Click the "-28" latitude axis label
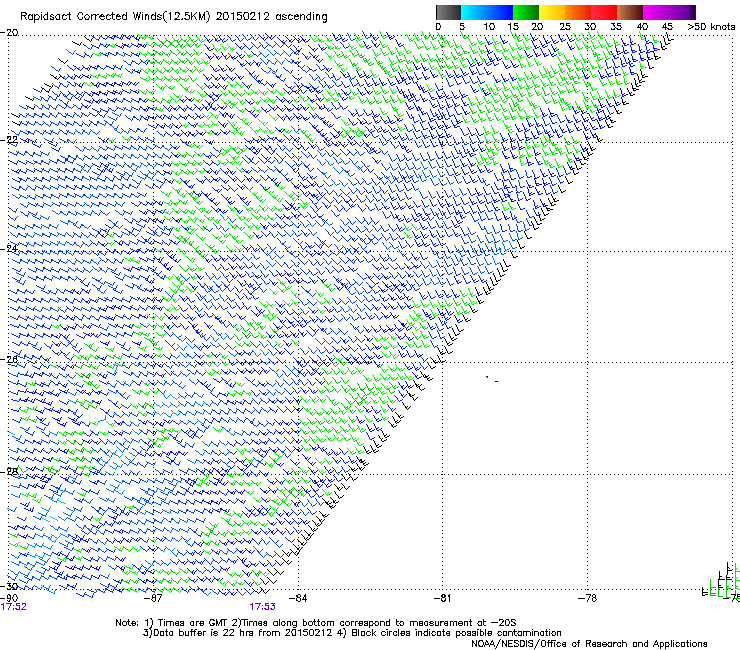Viewport: 740px width, 650px height. (9, 471)
